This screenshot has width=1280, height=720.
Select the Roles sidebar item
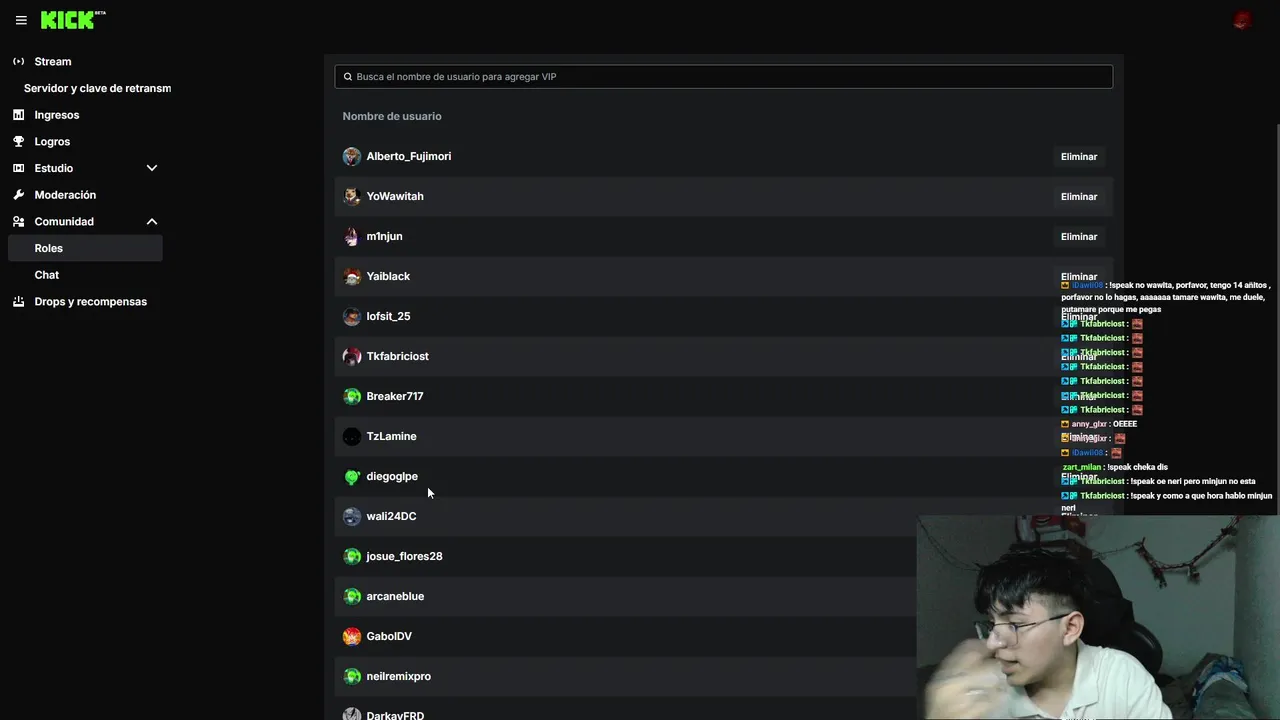tap(85, 248)
